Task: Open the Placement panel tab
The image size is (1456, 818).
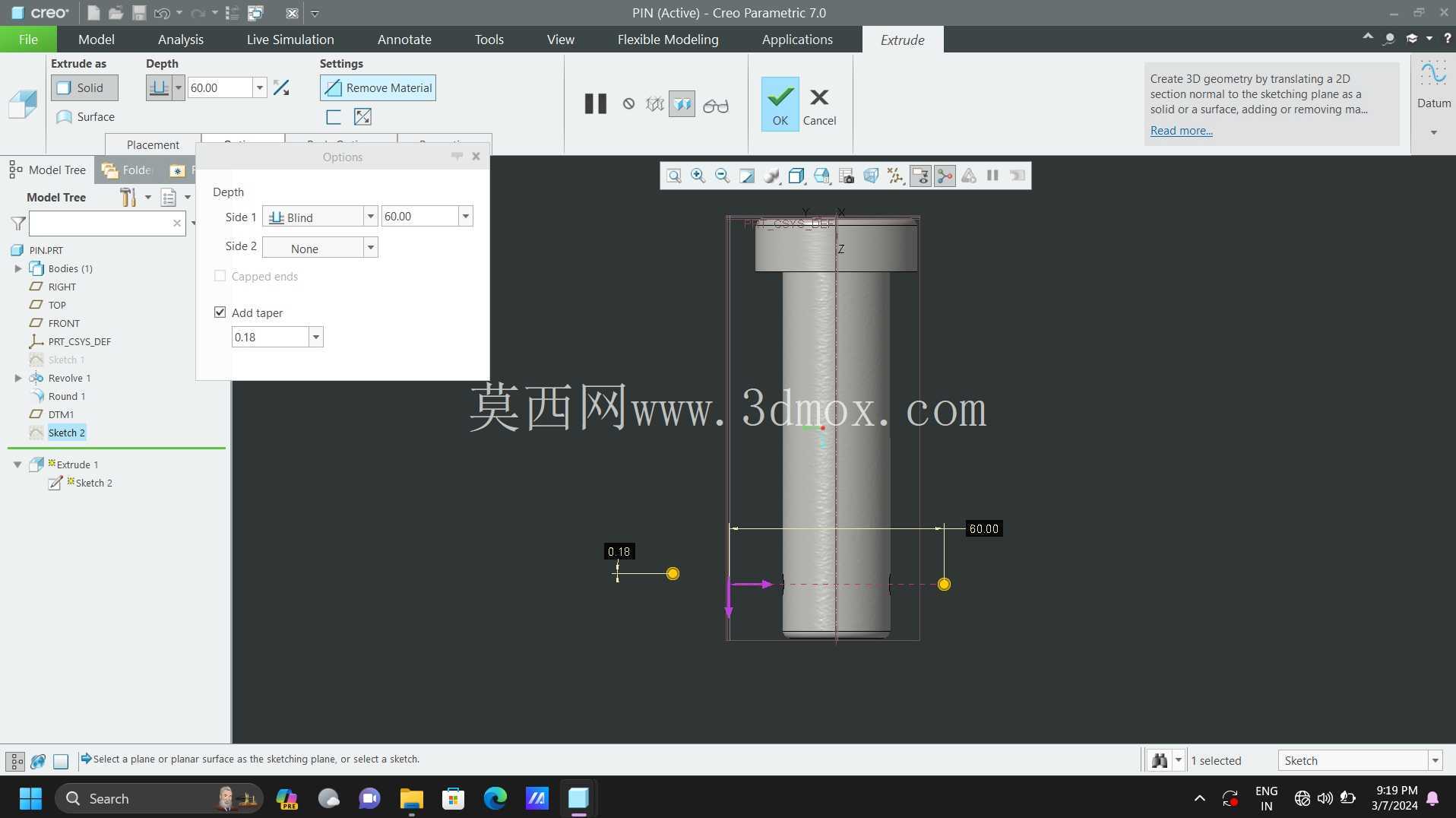Action: 153,144
